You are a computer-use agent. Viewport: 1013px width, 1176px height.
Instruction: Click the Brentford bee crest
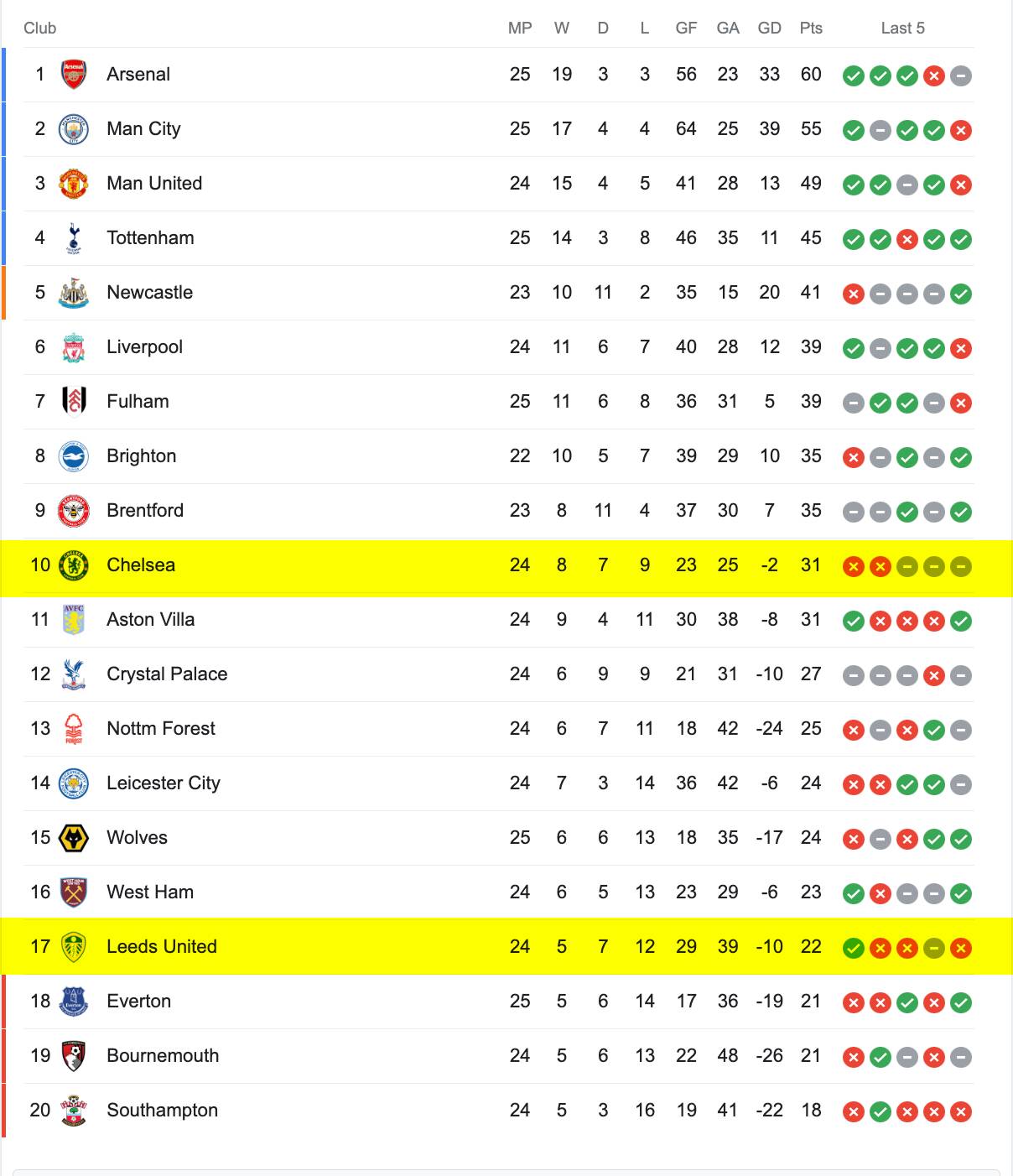tap(74, 511)
